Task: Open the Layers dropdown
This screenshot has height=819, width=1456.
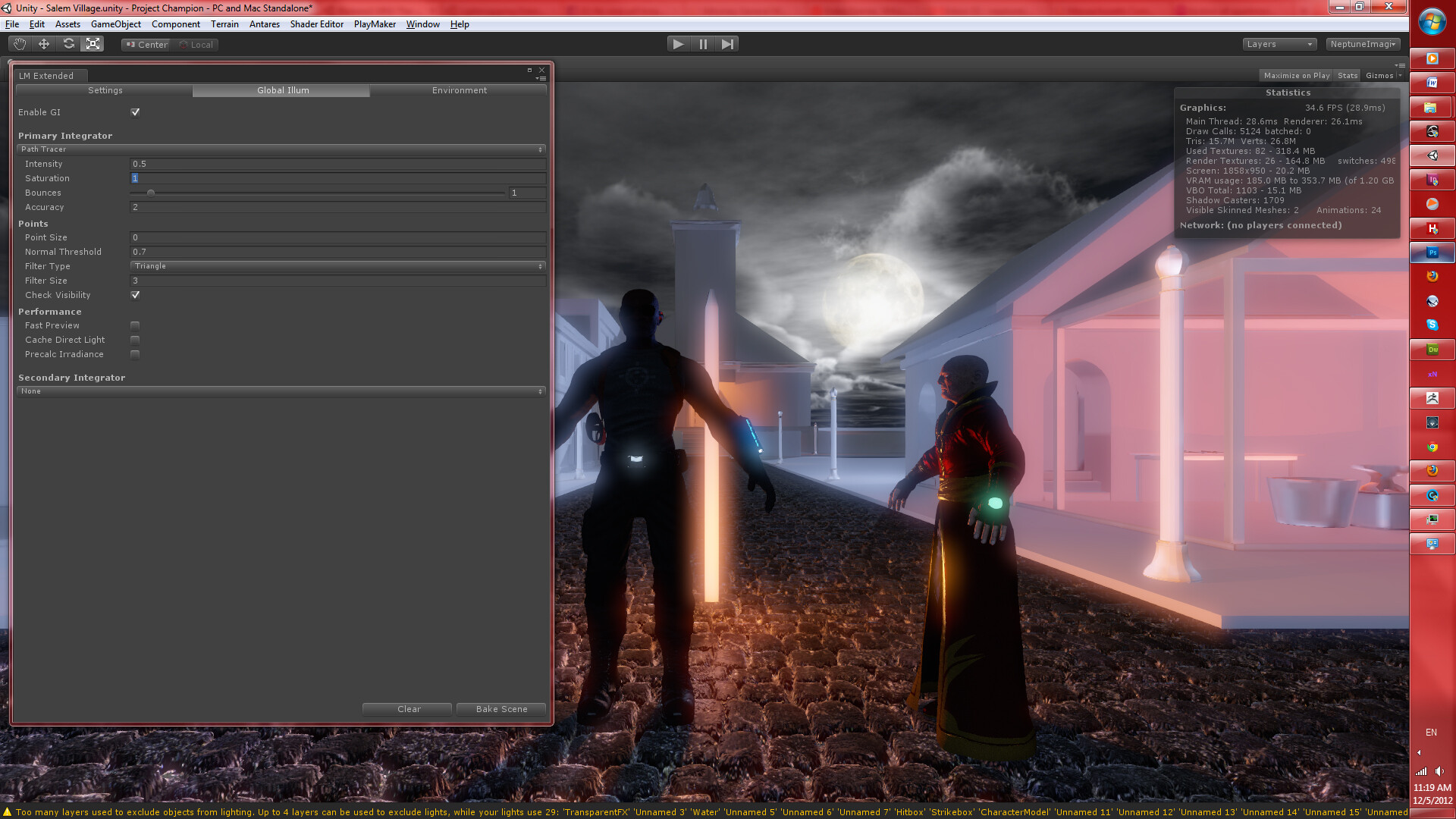Action: coord(1279,43)
